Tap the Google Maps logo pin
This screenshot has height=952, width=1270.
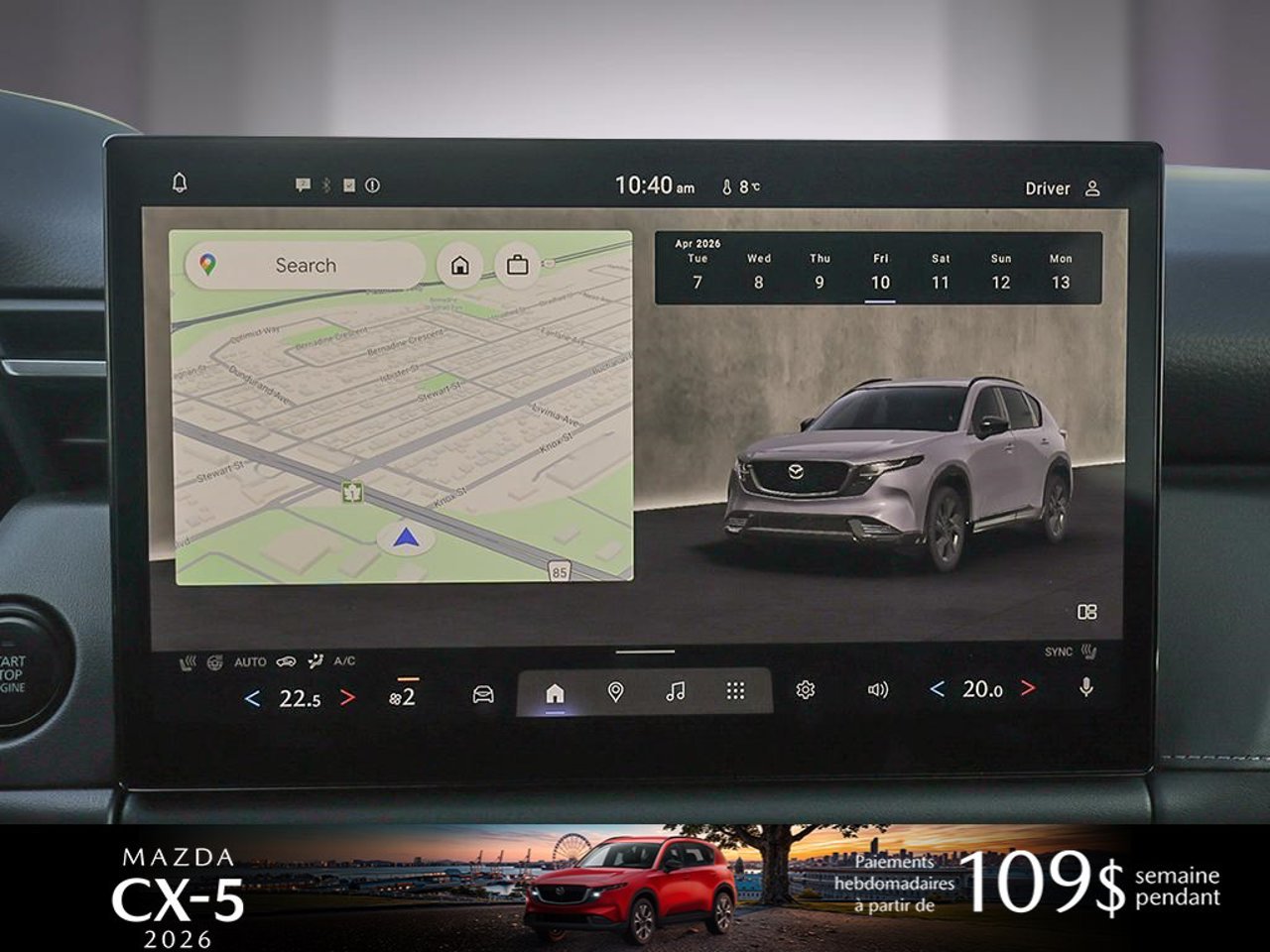(207, 265)
